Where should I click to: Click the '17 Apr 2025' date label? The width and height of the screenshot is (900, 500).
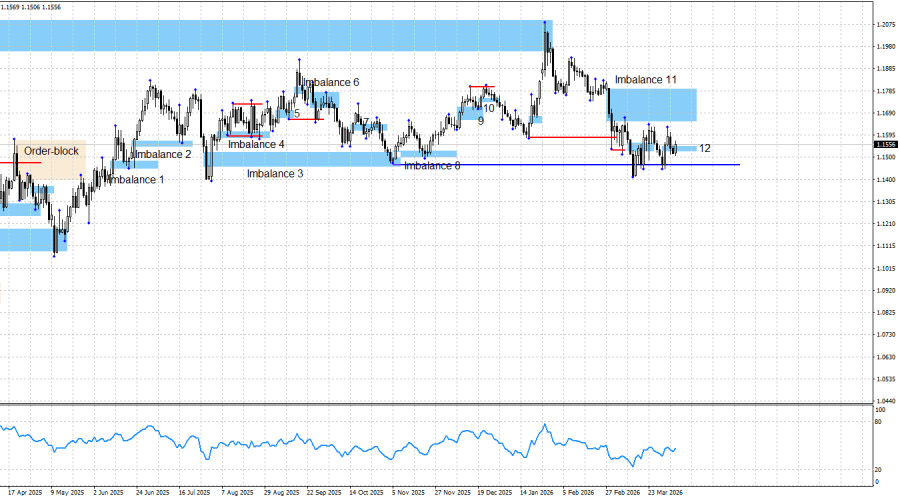pos(25,493)
